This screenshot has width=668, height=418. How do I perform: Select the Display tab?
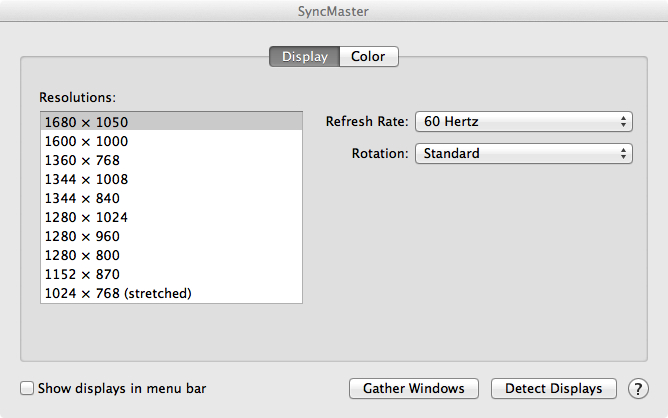pos(305,57)
